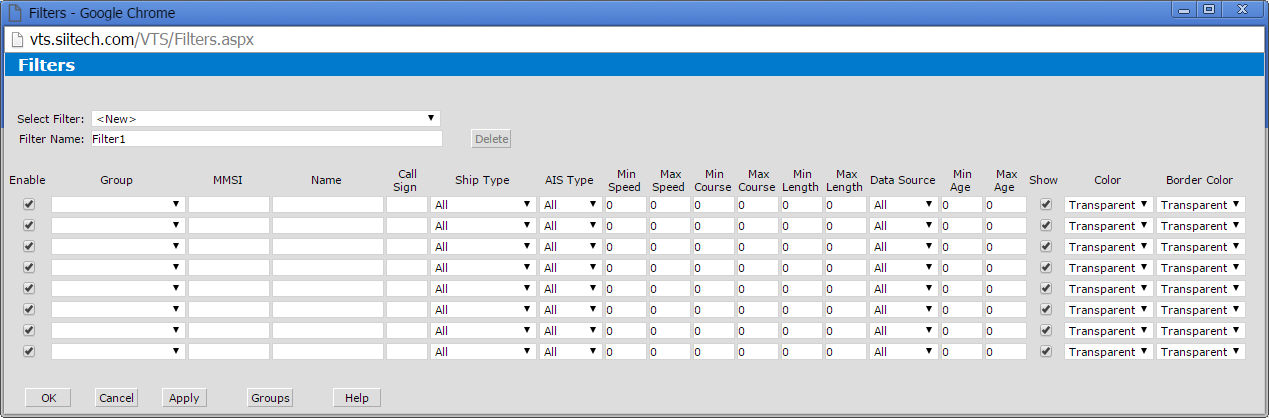Image resolution: width=1269 pixels, height=418 pixels.
Task: Click the Help button
Action: point(357,398)
